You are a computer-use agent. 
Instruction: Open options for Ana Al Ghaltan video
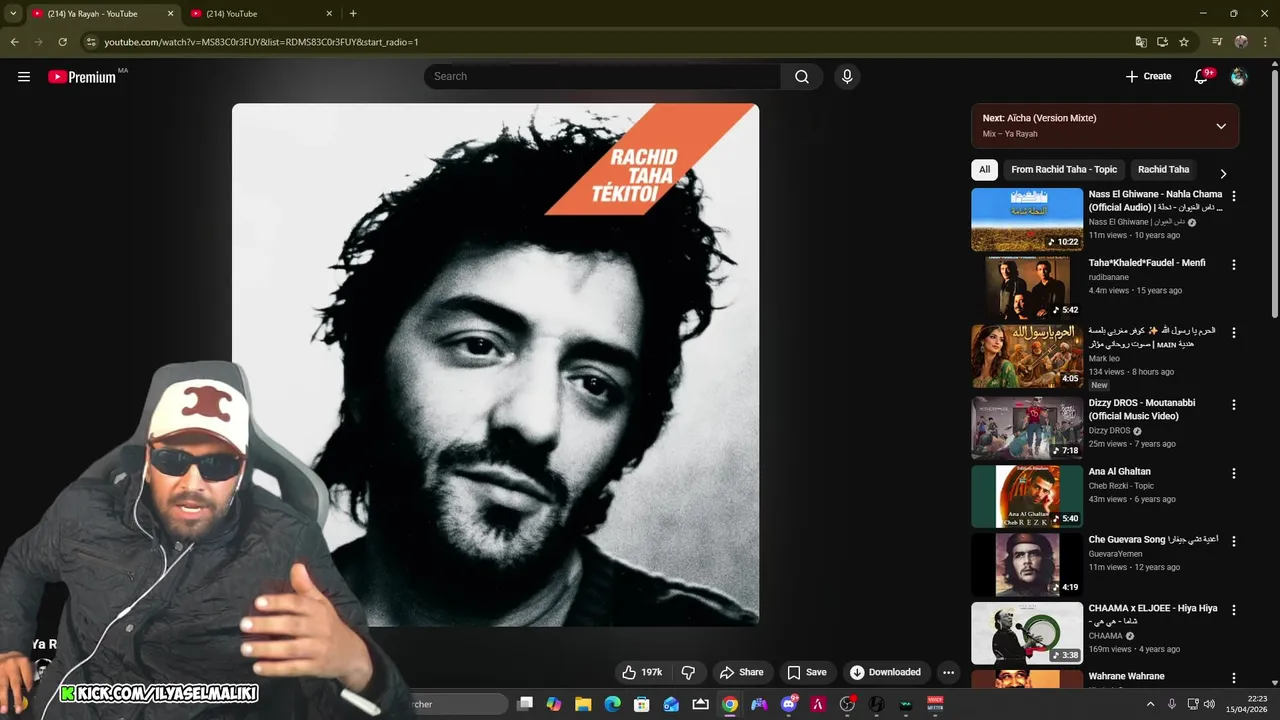(1233, 473)
